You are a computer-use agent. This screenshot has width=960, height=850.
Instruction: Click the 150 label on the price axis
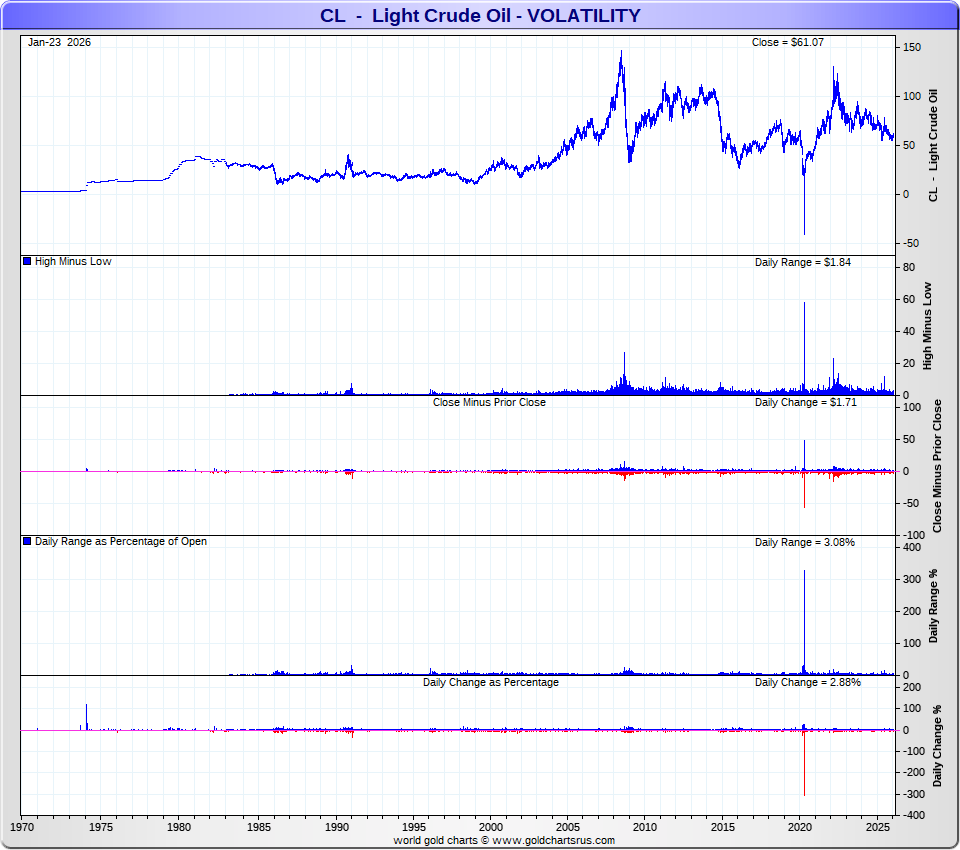point(911,47)
